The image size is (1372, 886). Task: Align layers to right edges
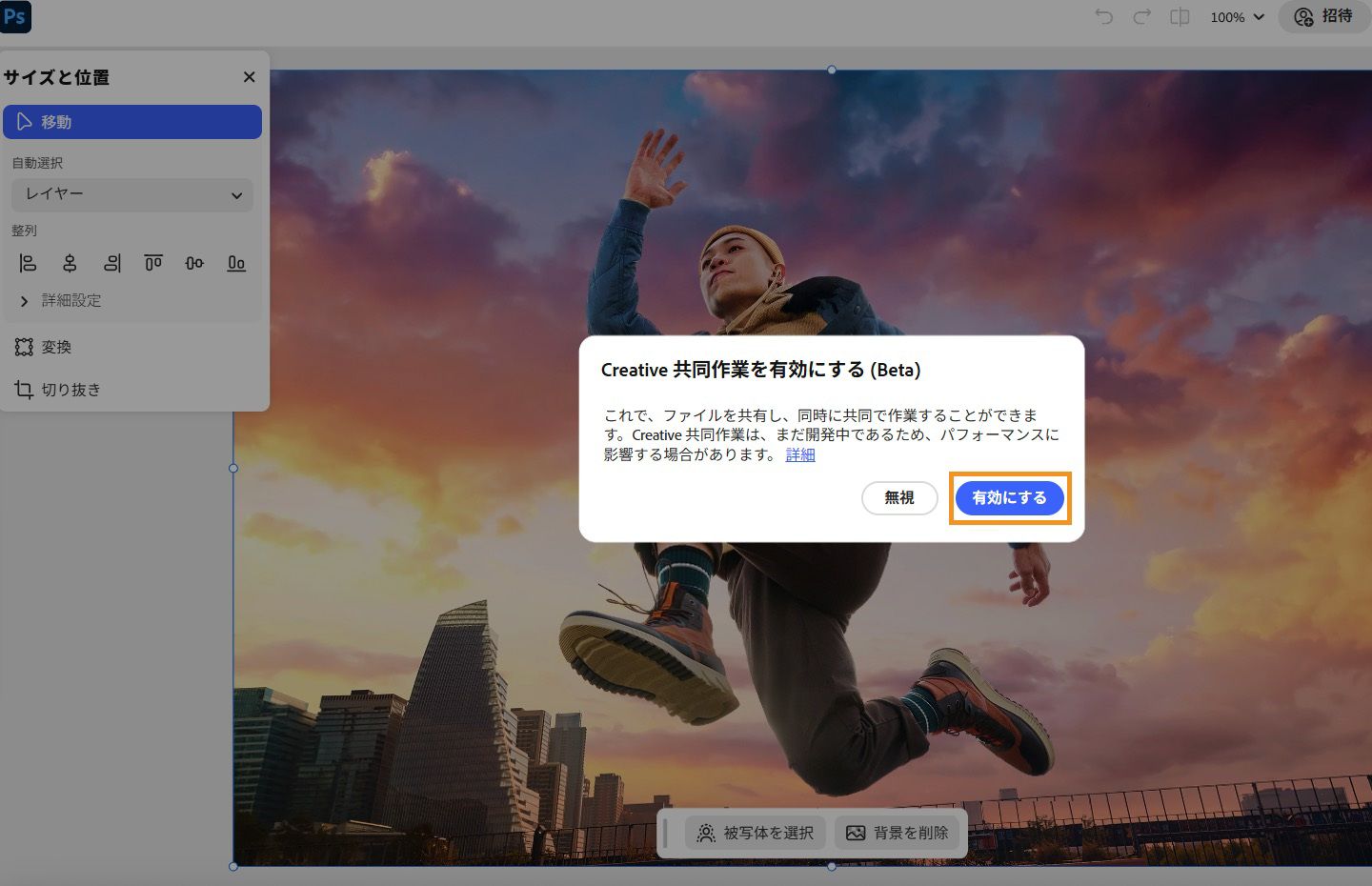(111, 263)
